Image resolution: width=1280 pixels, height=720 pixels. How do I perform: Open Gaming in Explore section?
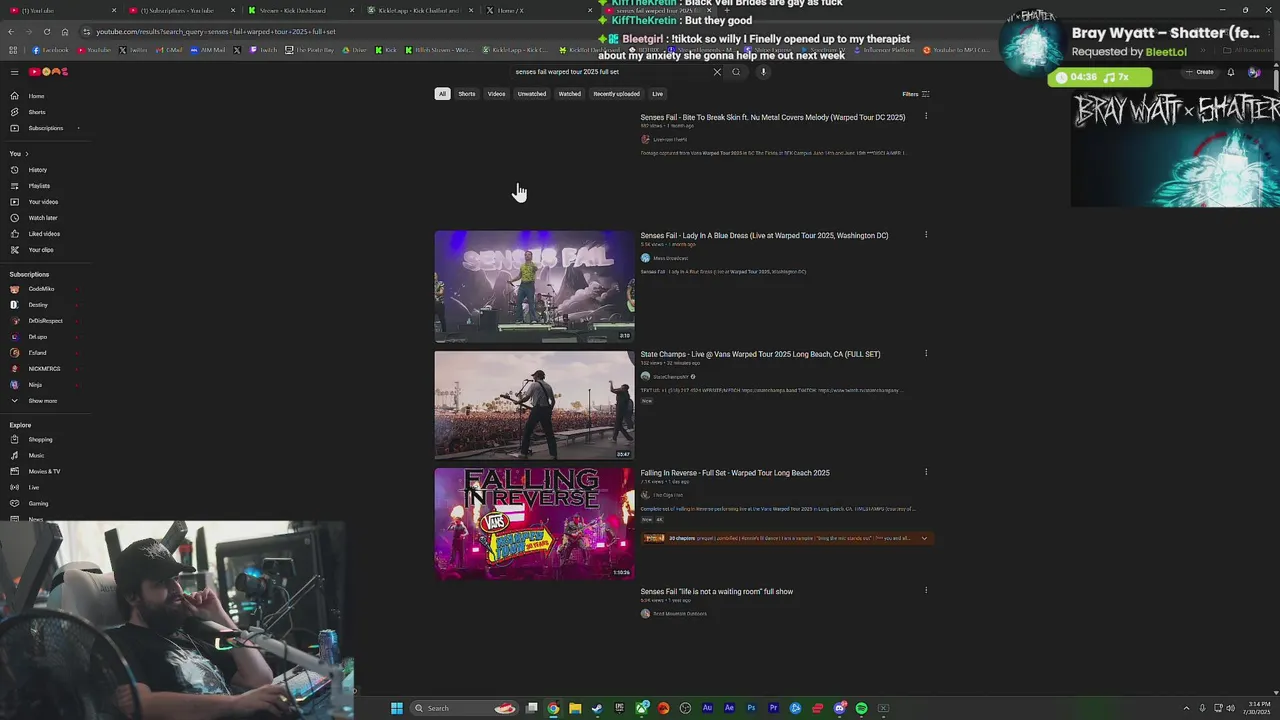45,504
